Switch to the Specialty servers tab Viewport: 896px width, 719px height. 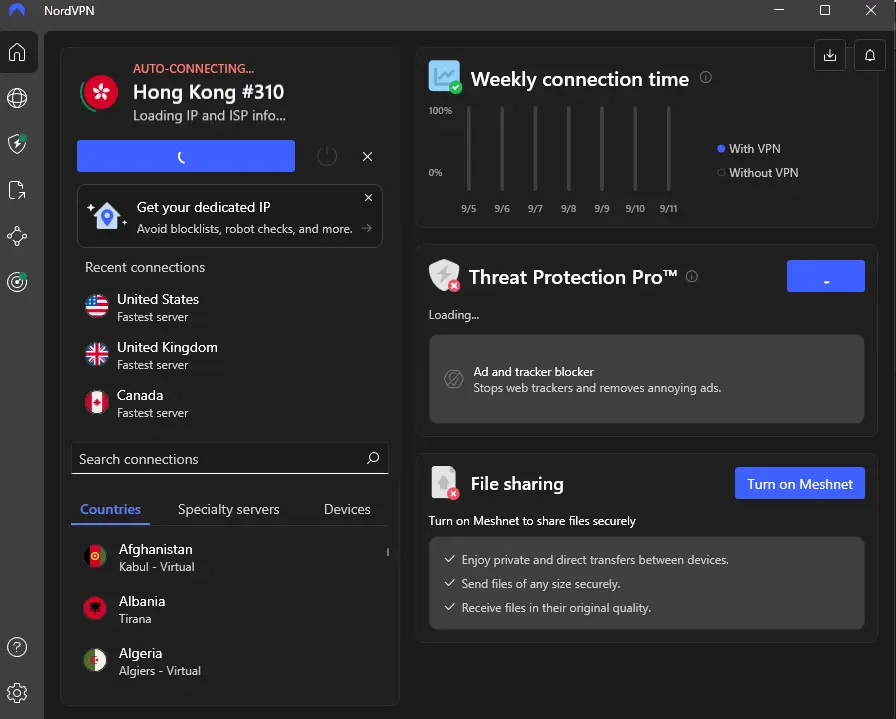(229, 509)
